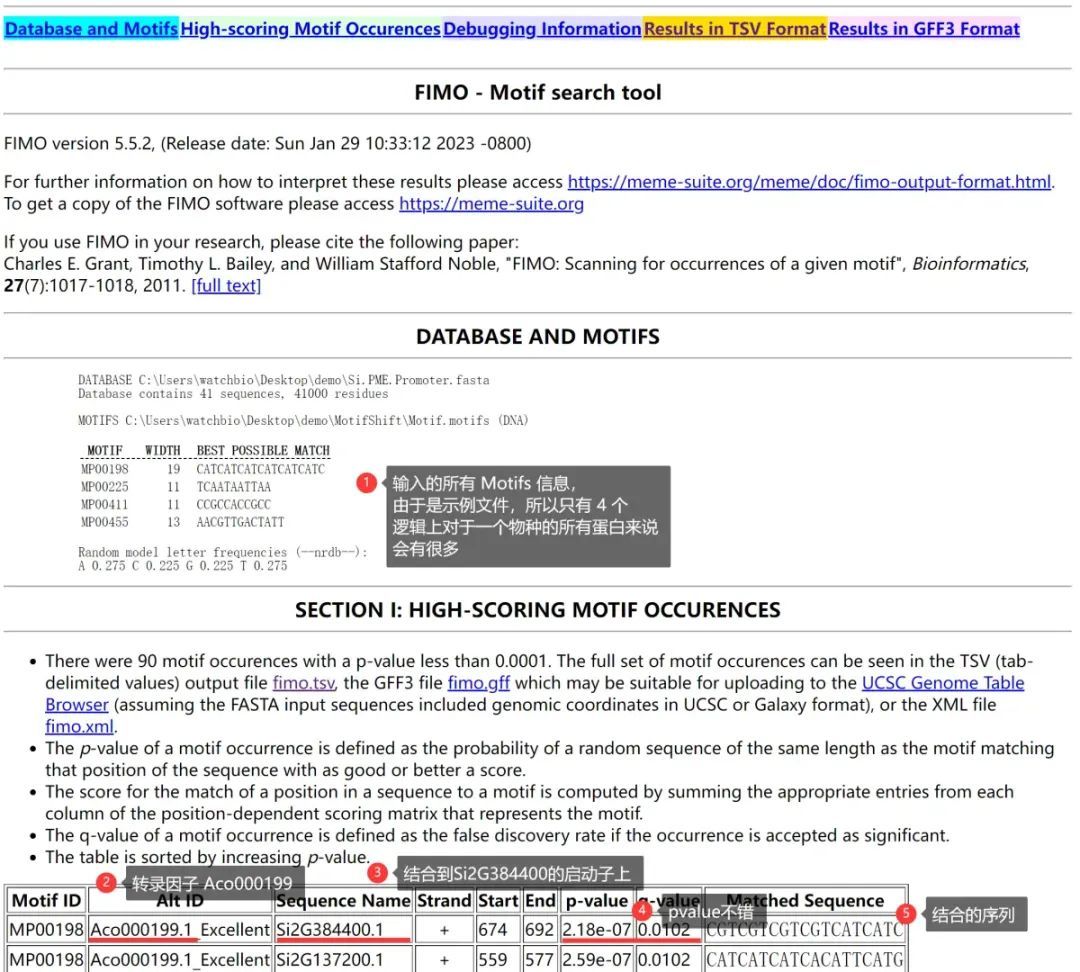Click Alt ID cell in Si2G384400.1 row
The height and width of the screenshot is (972, 1080).
click(x=180, y=929)
